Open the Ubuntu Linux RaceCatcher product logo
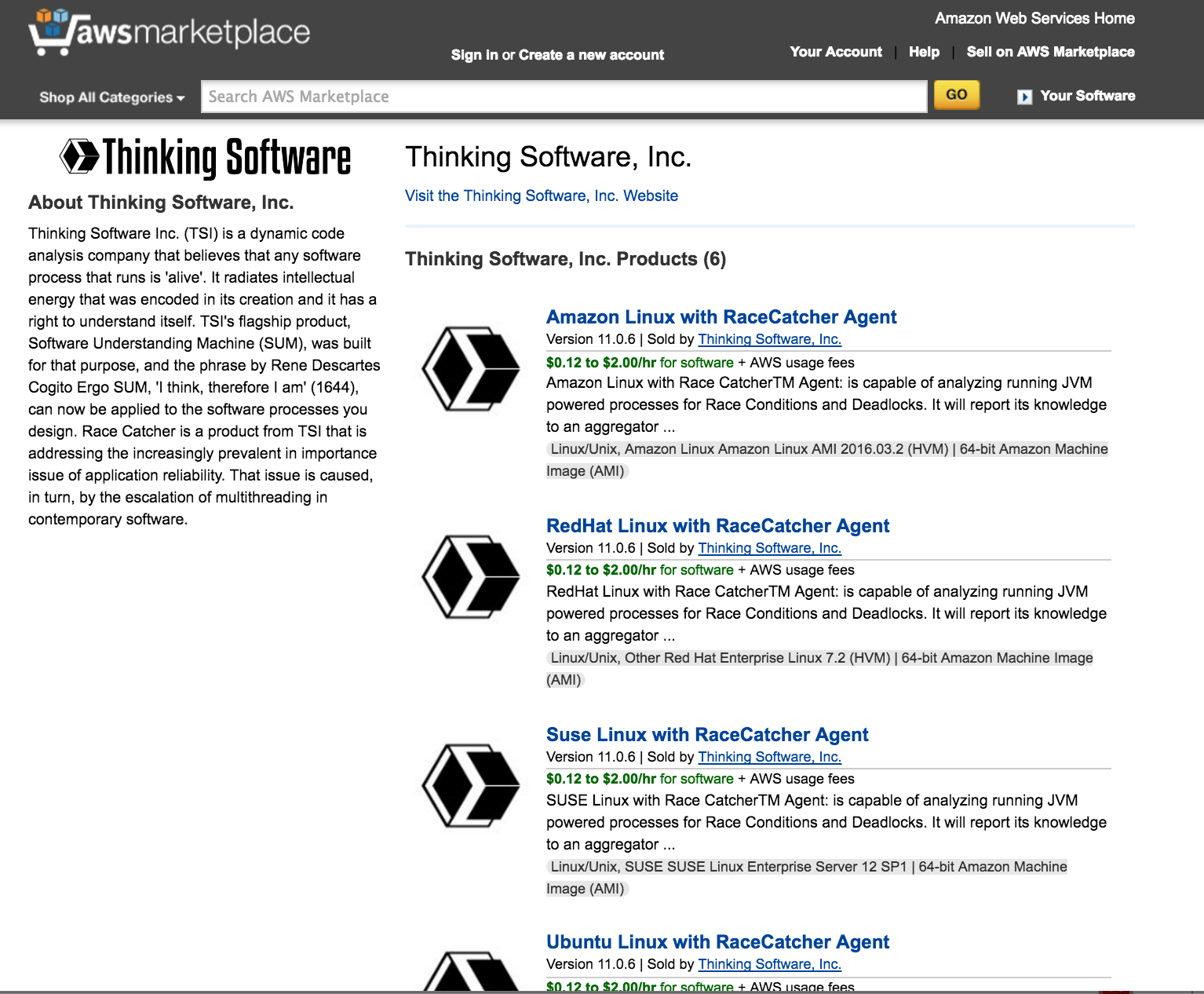The image size is (1204, 994). [471, 972]
